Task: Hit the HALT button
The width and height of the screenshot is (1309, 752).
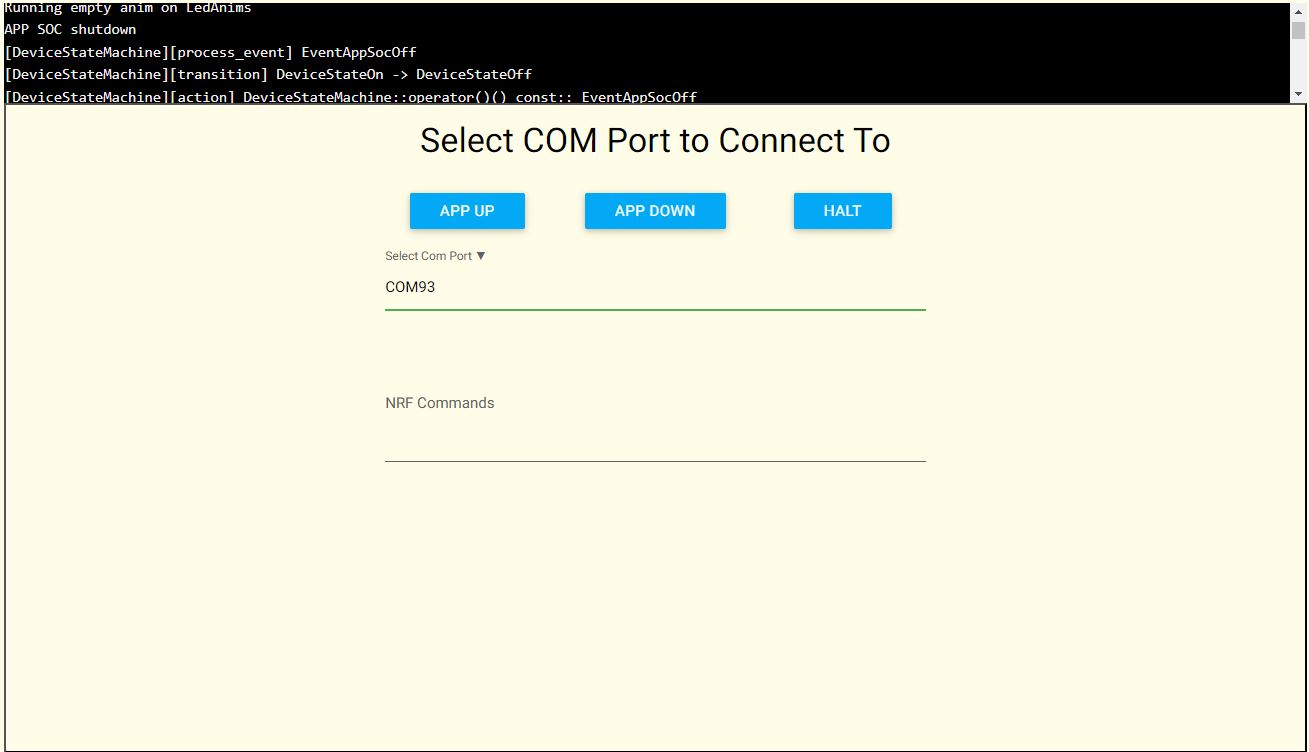Action: tap(842, 211)
